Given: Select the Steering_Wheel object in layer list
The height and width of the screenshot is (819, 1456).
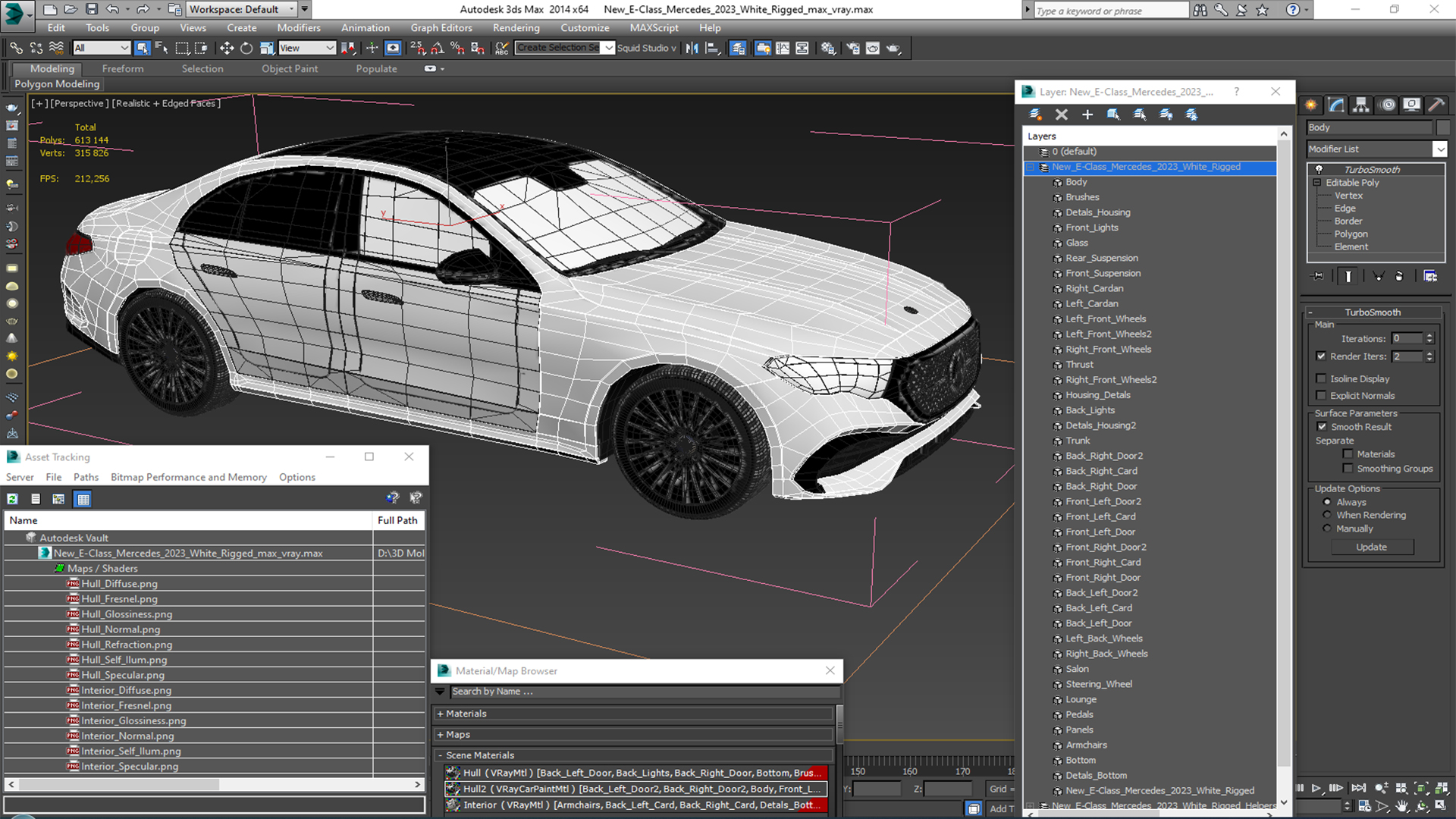Looking at the screenshot, I should (1098, 684).
